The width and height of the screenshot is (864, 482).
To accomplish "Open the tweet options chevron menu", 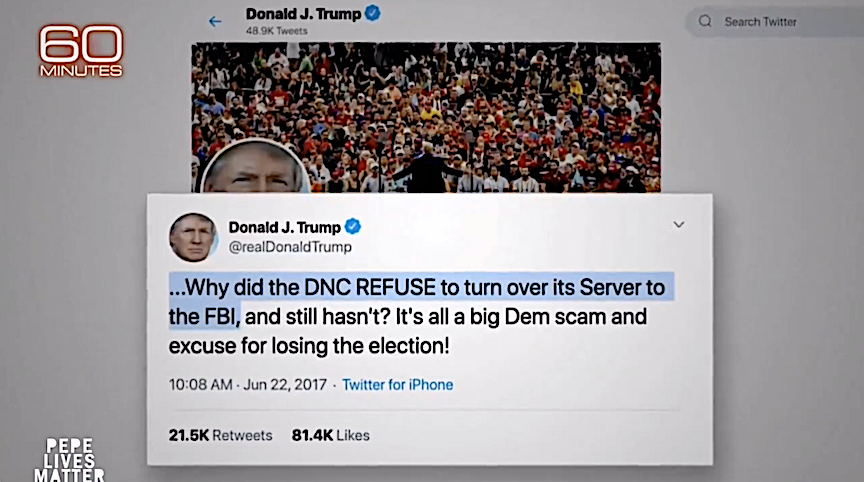I will [679, 225].
